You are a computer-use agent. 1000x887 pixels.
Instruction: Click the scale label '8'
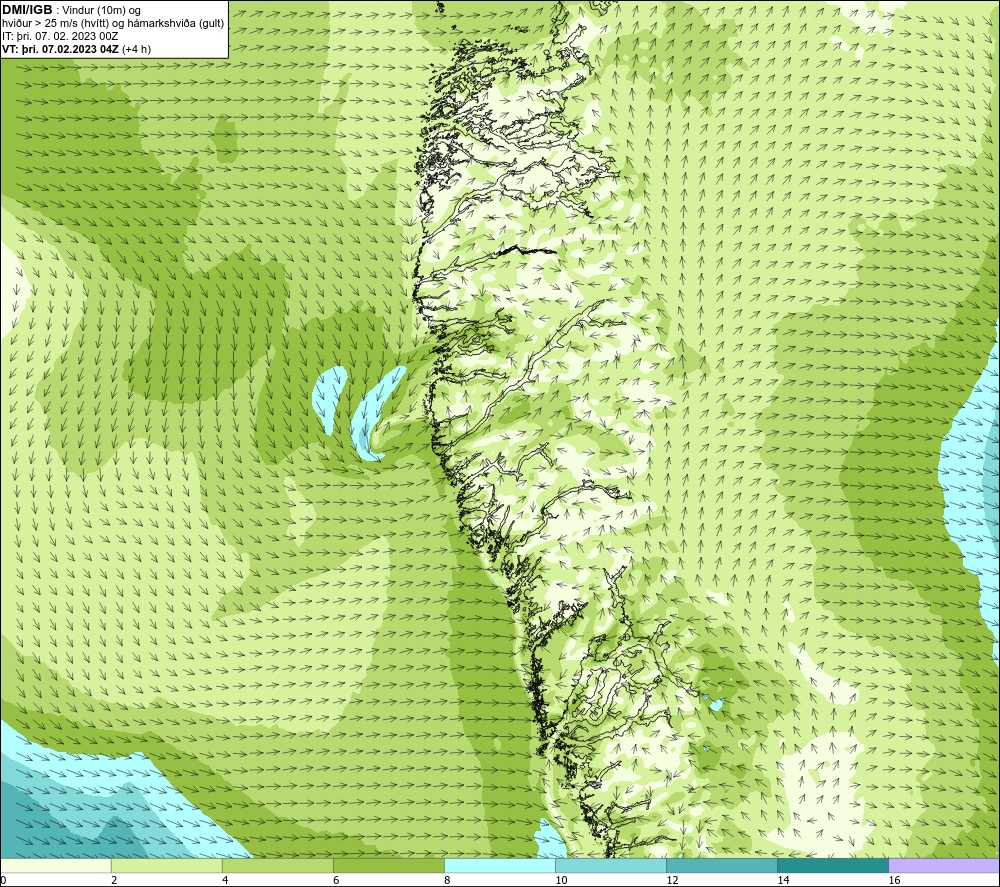[447, 881]
